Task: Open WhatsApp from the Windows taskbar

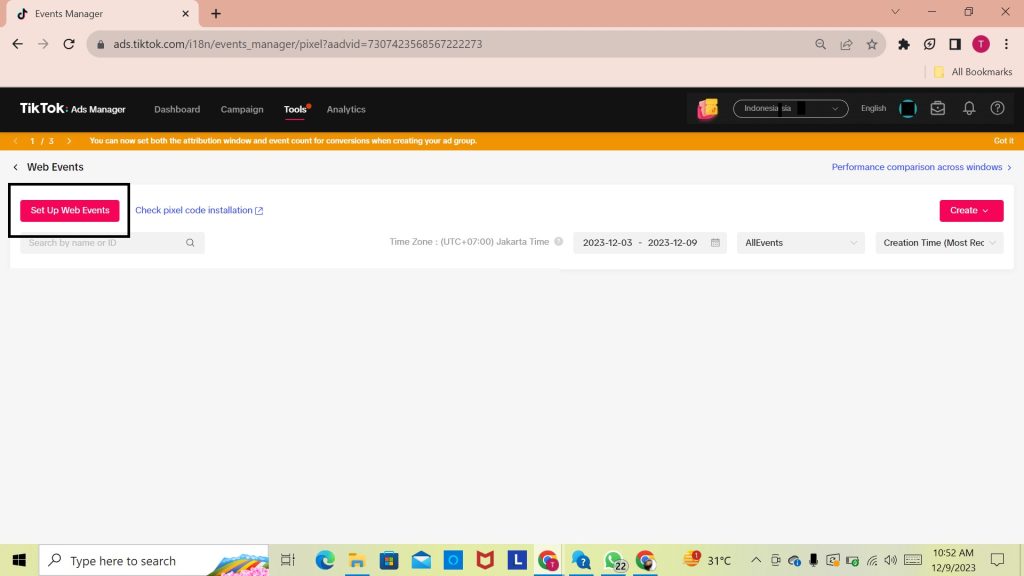Action: click(x=613, y=560)
